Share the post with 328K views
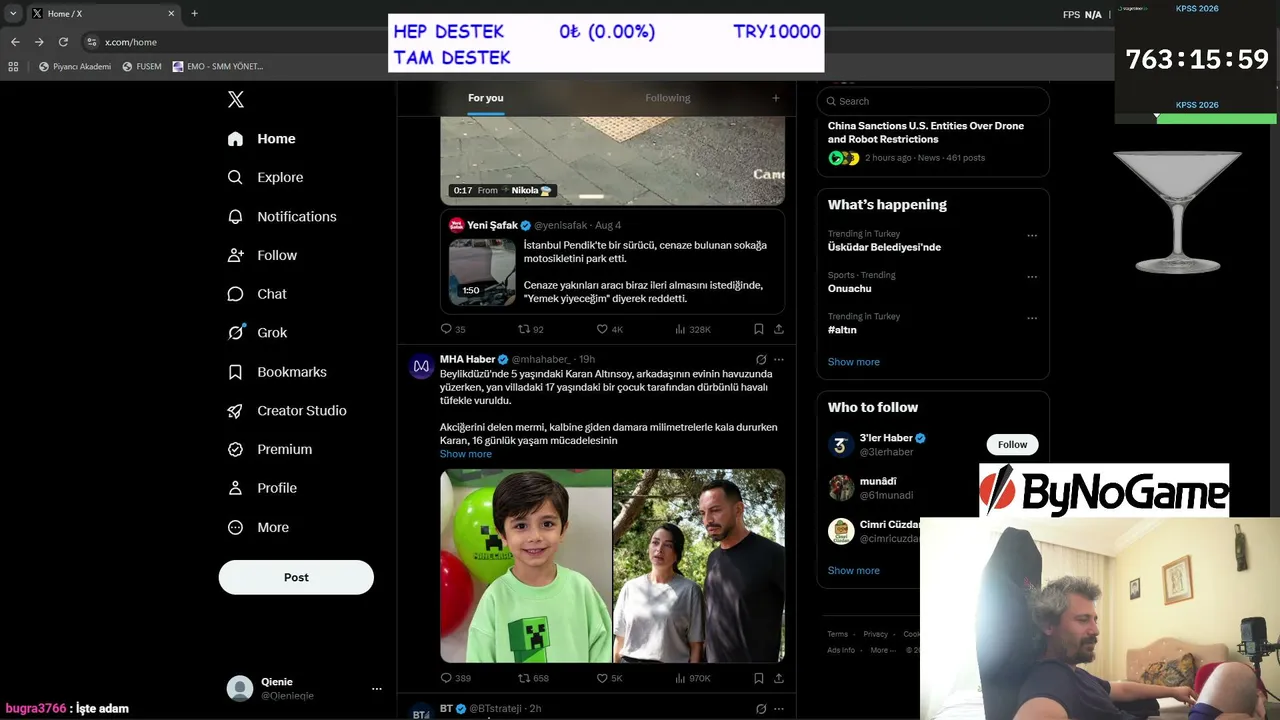 pyautogui.click(x=779, y=329)
